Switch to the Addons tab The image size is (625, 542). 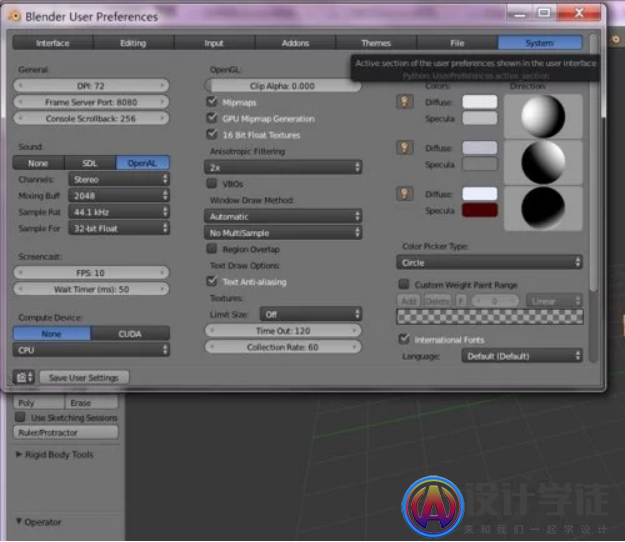[295, 43]
